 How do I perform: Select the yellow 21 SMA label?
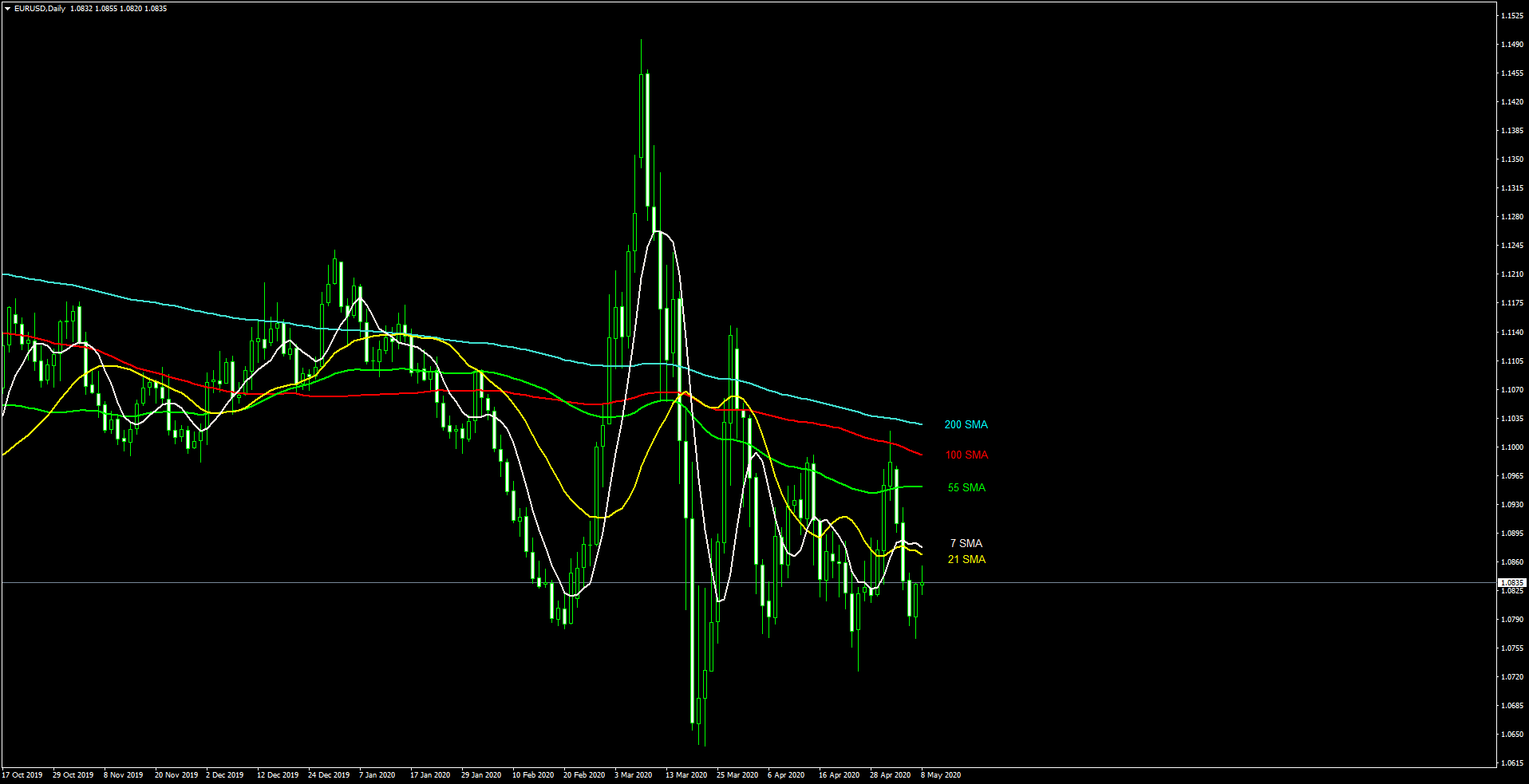(x=966, y=560)
